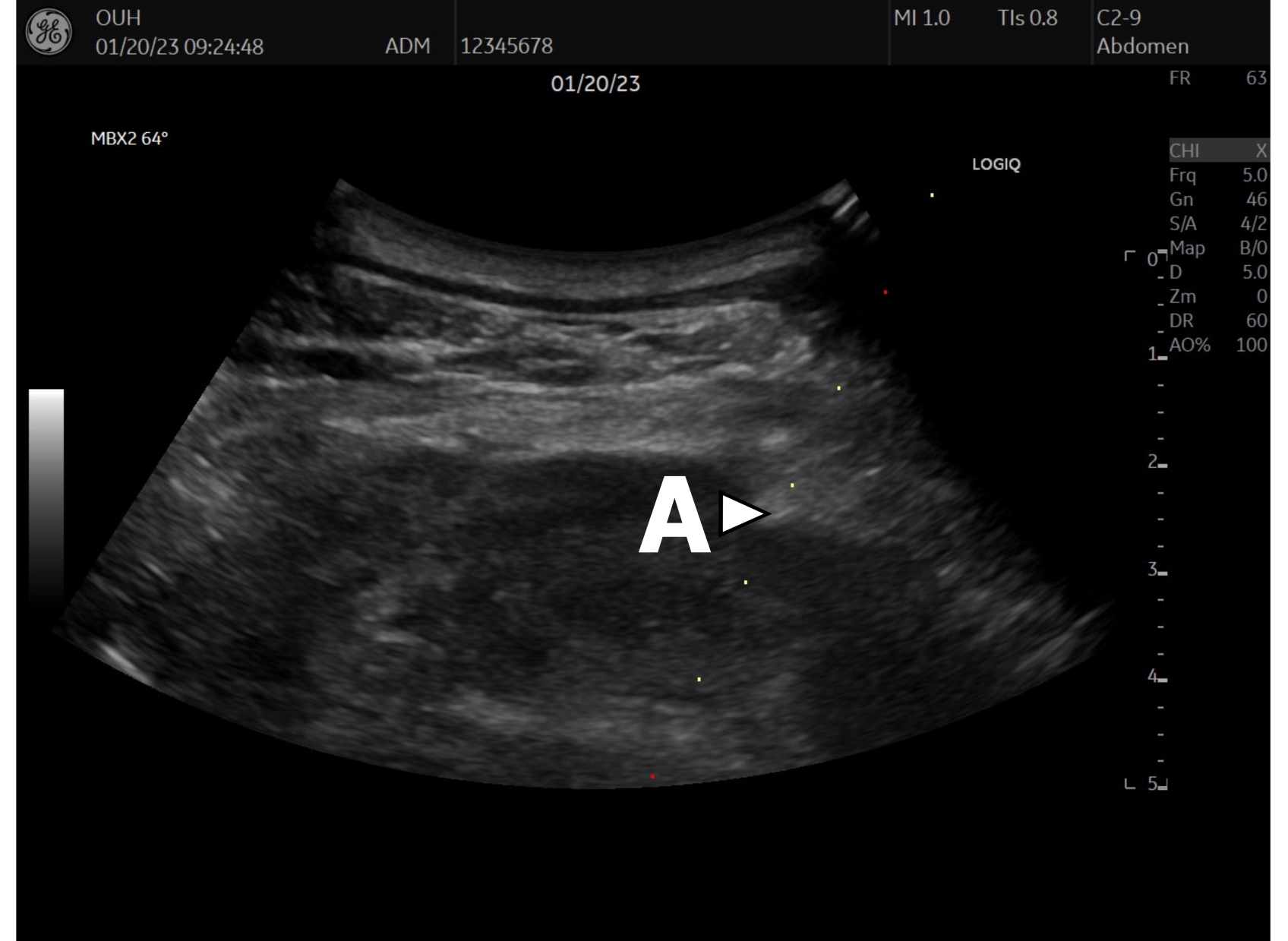This screenshot has height=941, width=1288.
Task: Click the centered exam date 01/20/23
Action: click(x=595, y=84)
